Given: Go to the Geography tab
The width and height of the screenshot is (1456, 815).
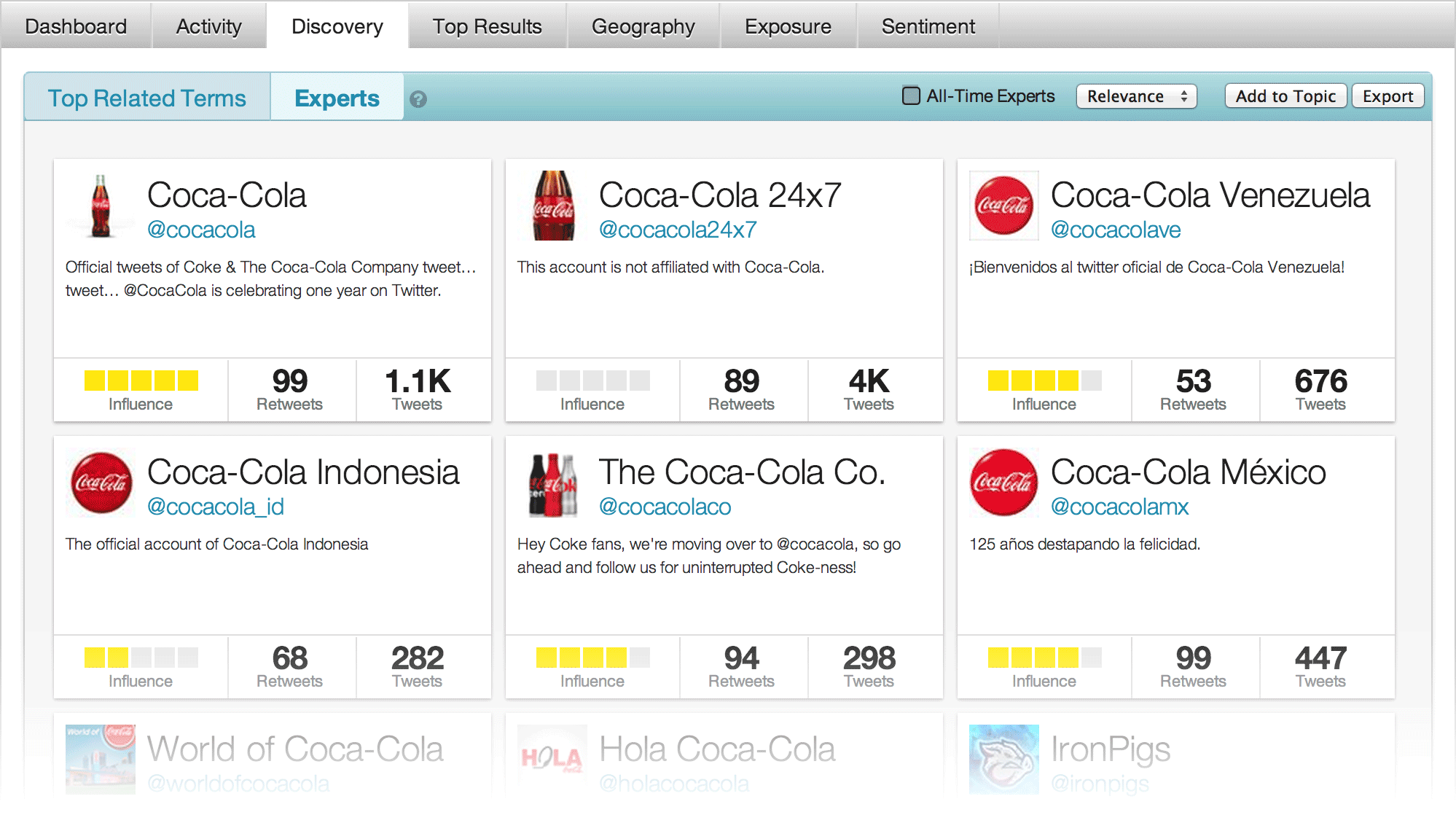Looking at the screenshot, I should pyautogui.click(x=643, y=26).
